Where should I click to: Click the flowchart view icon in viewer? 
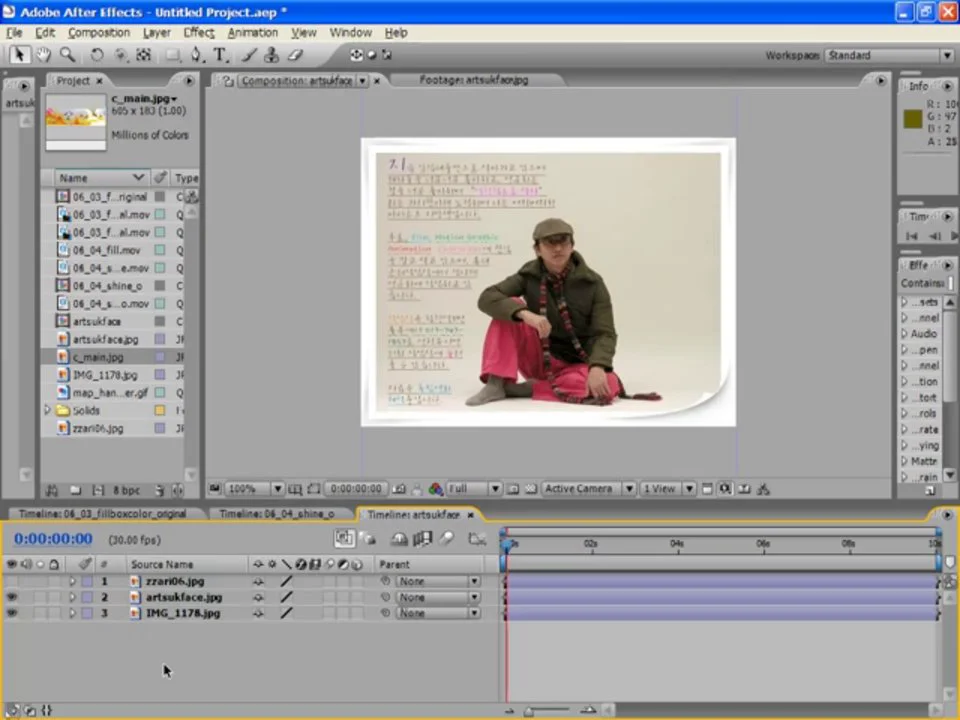pos(763,489)
